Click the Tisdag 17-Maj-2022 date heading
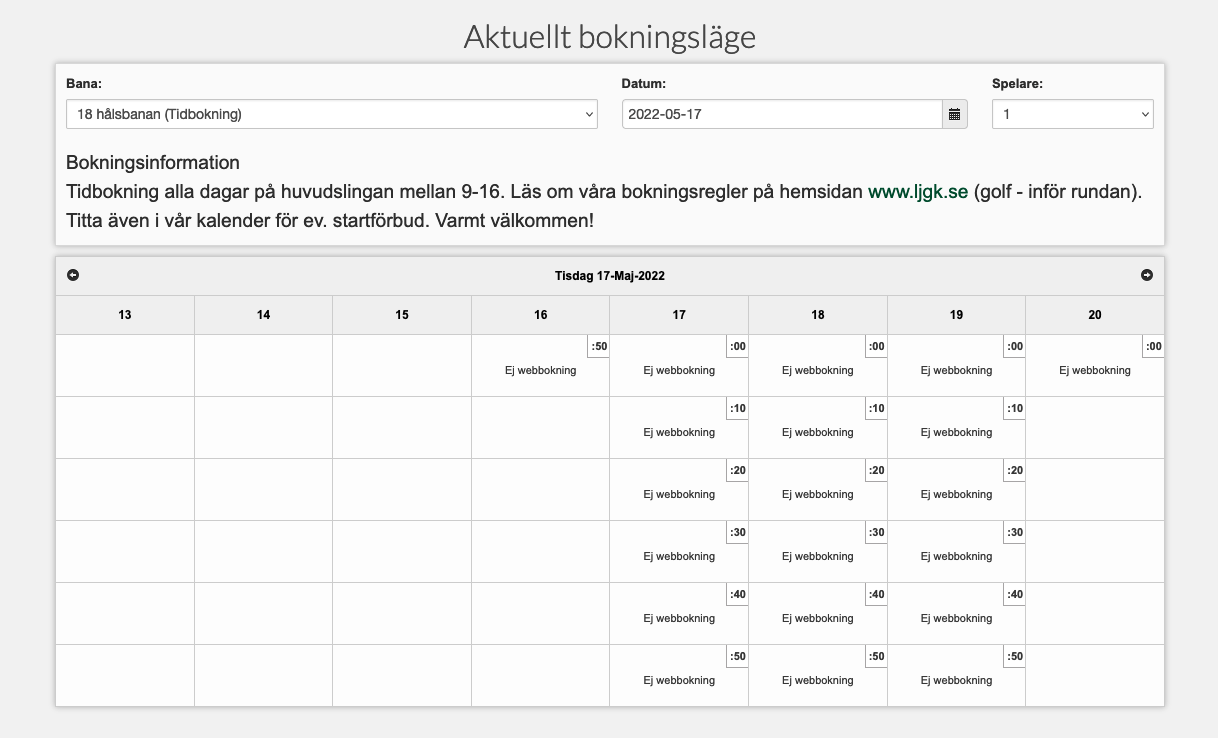This screenshot has height=738, width=1218. (x=610, y=275)
